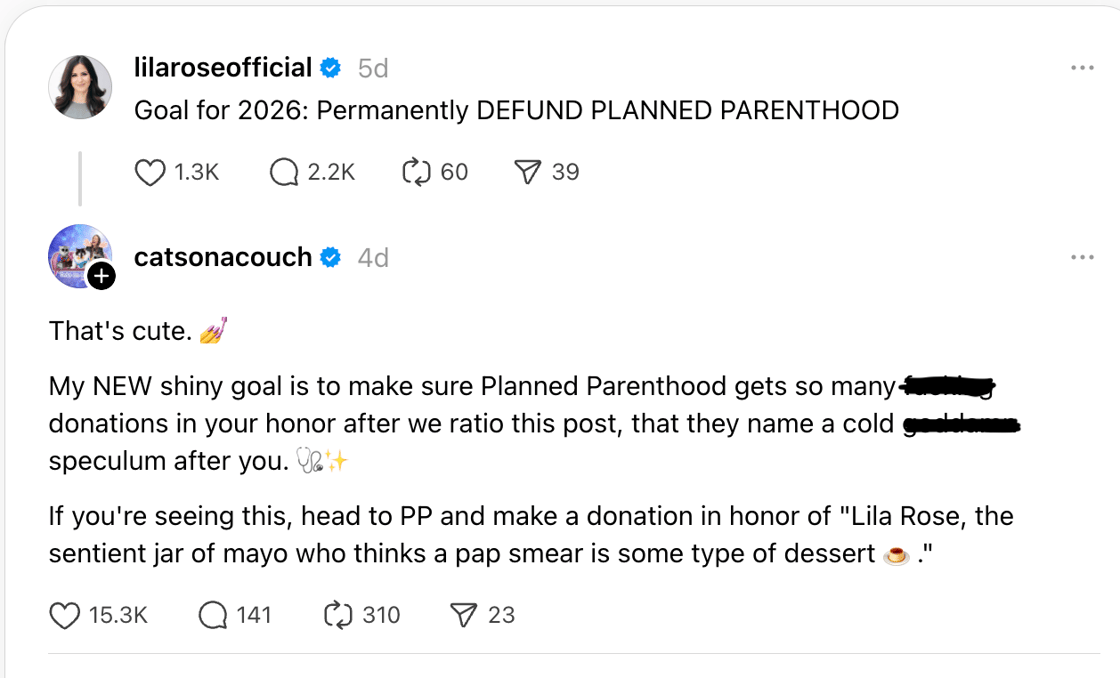Screen dimensions: 1120x678
Task: Click the 4d timestamp on the reply
Action: [373, 258]
